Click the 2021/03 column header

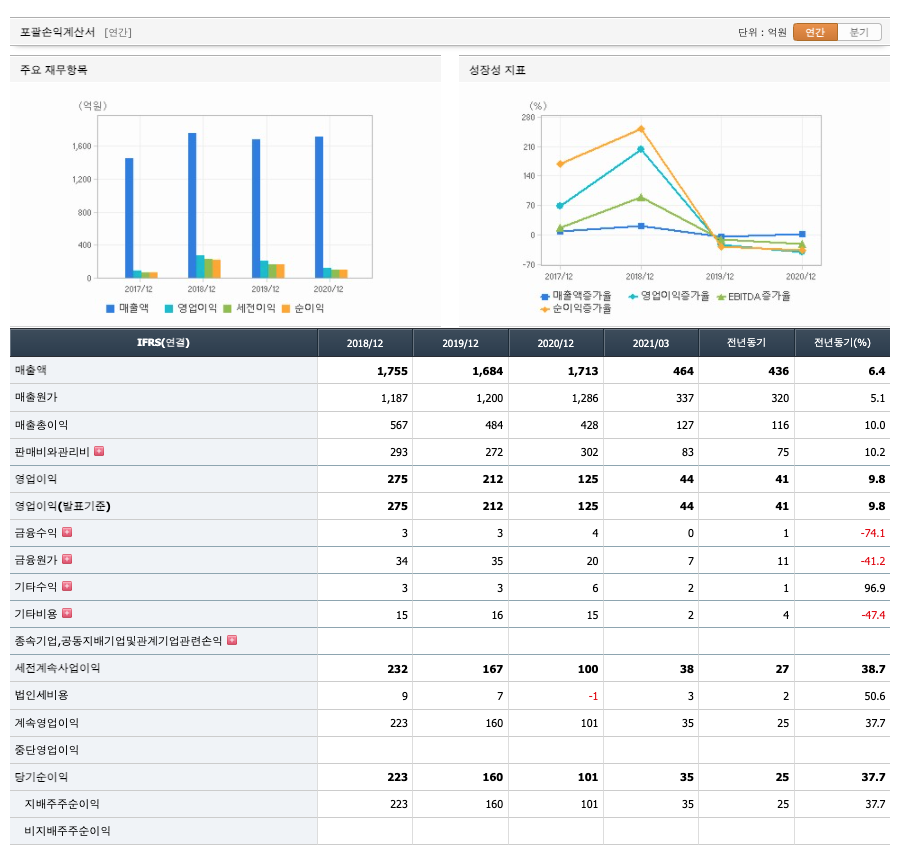pos(651,343)
